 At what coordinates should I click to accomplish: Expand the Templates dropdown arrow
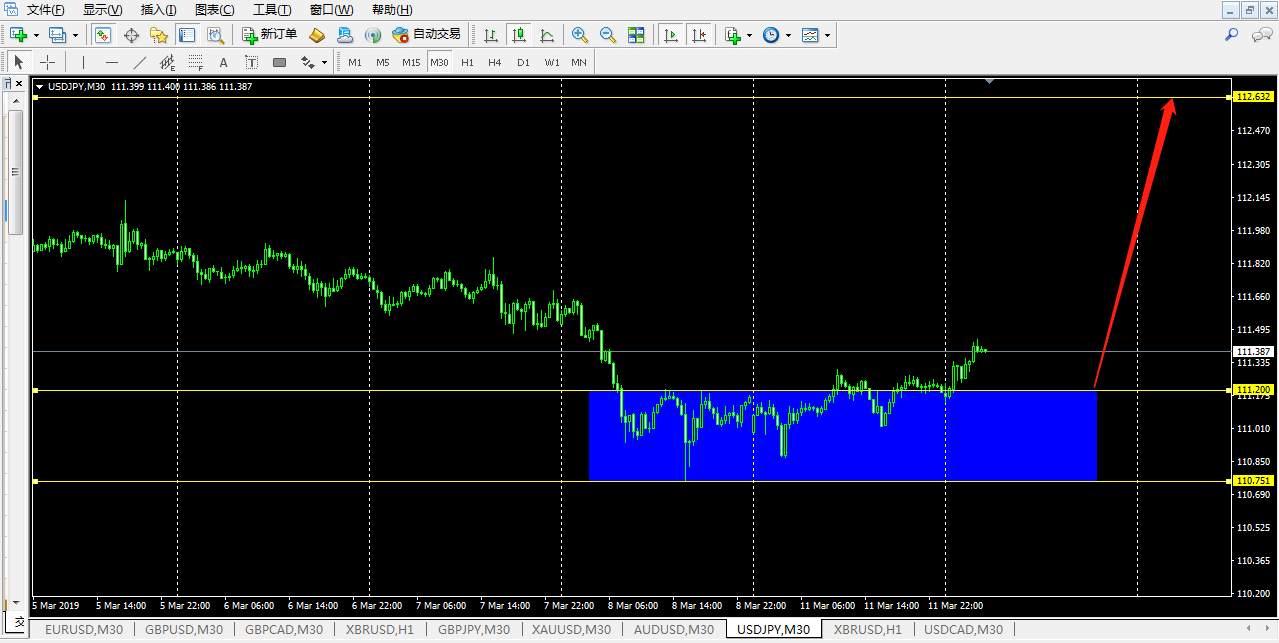click(x=827, y=35)
